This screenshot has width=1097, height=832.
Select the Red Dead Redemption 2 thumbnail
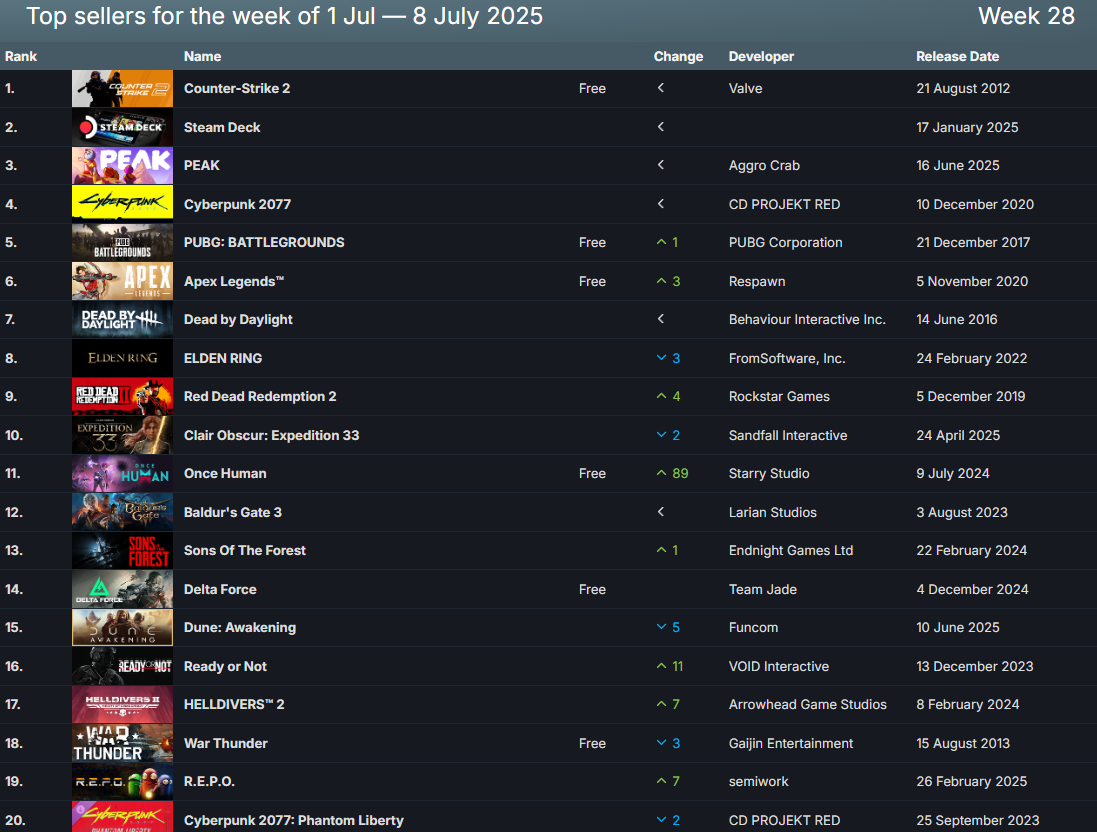tap(122, 397)
